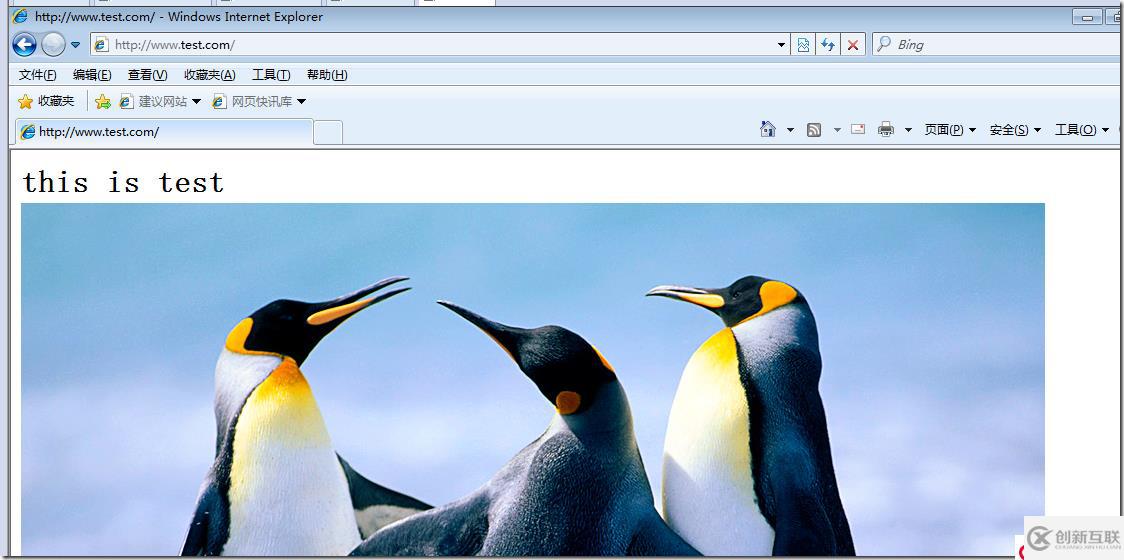Click the Read Mail icon

tap(858, 129)
